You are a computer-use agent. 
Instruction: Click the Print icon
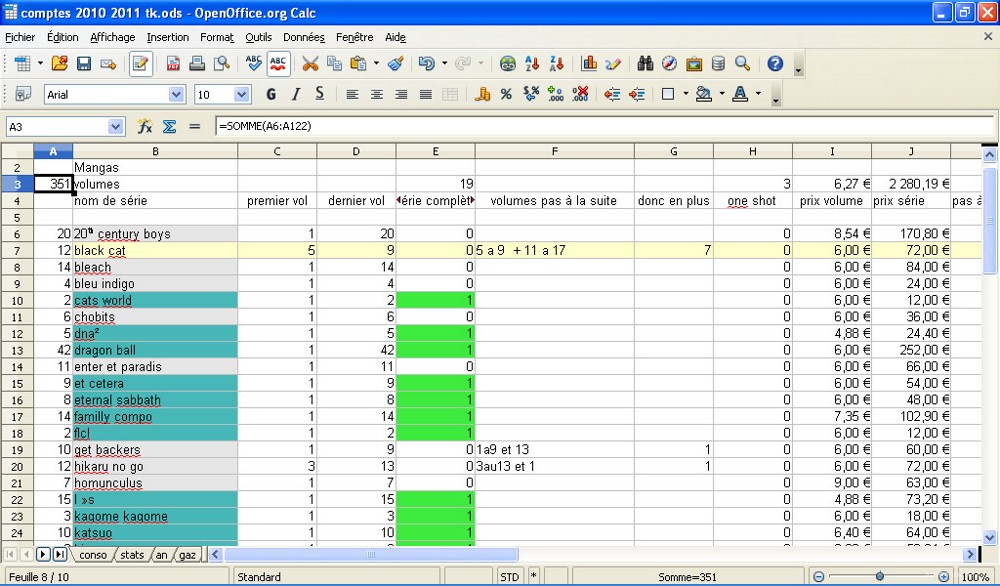(x=197, y=64)
